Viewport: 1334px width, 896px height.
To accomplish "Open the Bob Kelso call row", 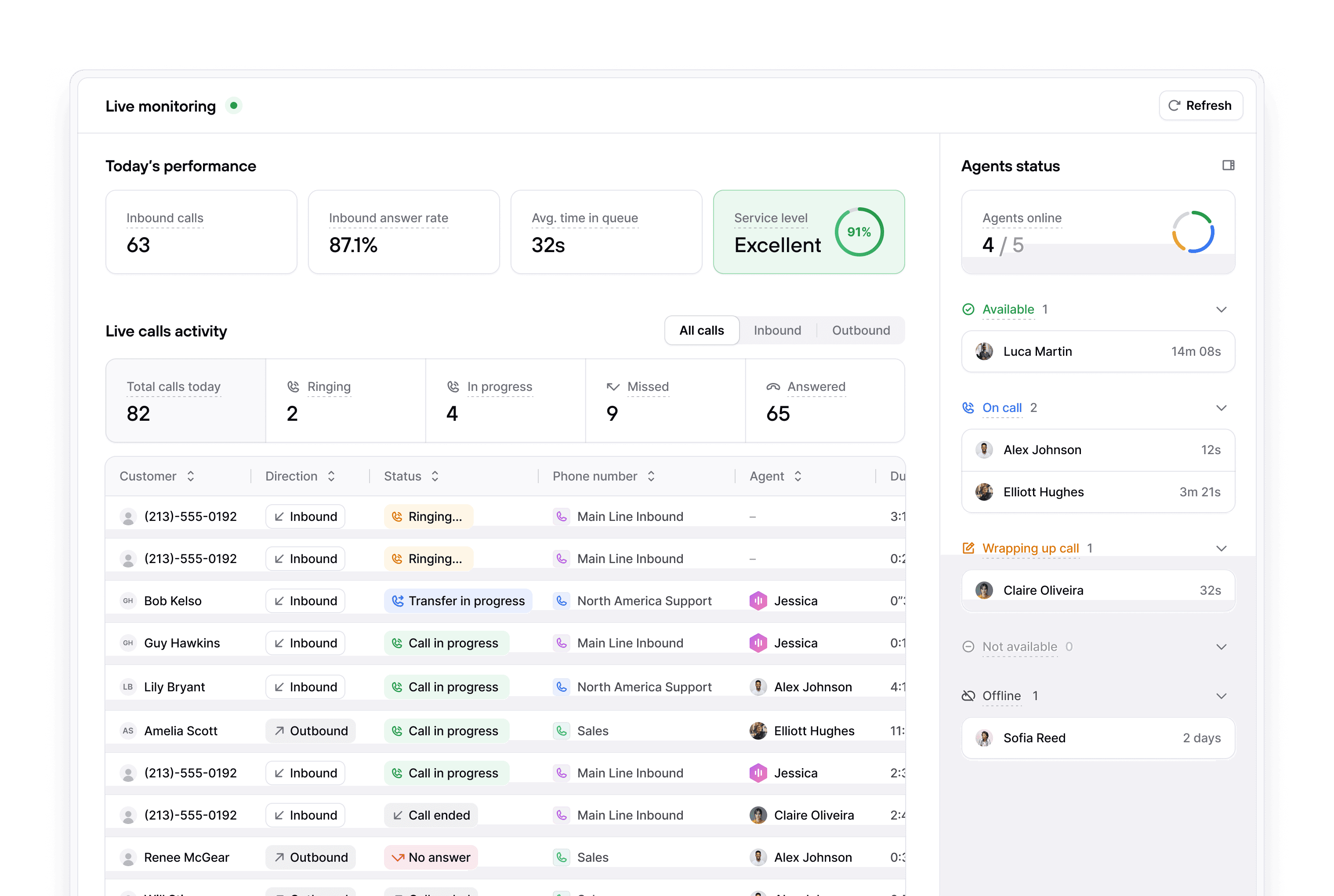I will (172, 600).
